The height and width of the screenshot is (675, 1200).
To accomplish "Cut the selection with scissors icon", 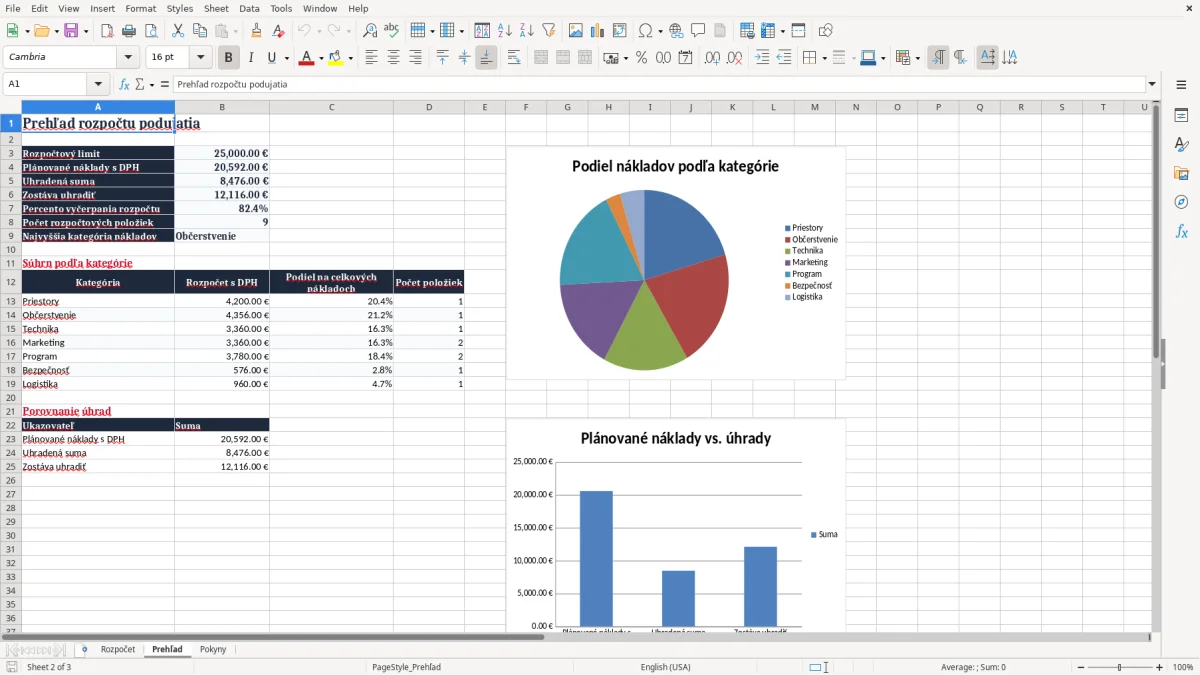I will coord(178,31).
